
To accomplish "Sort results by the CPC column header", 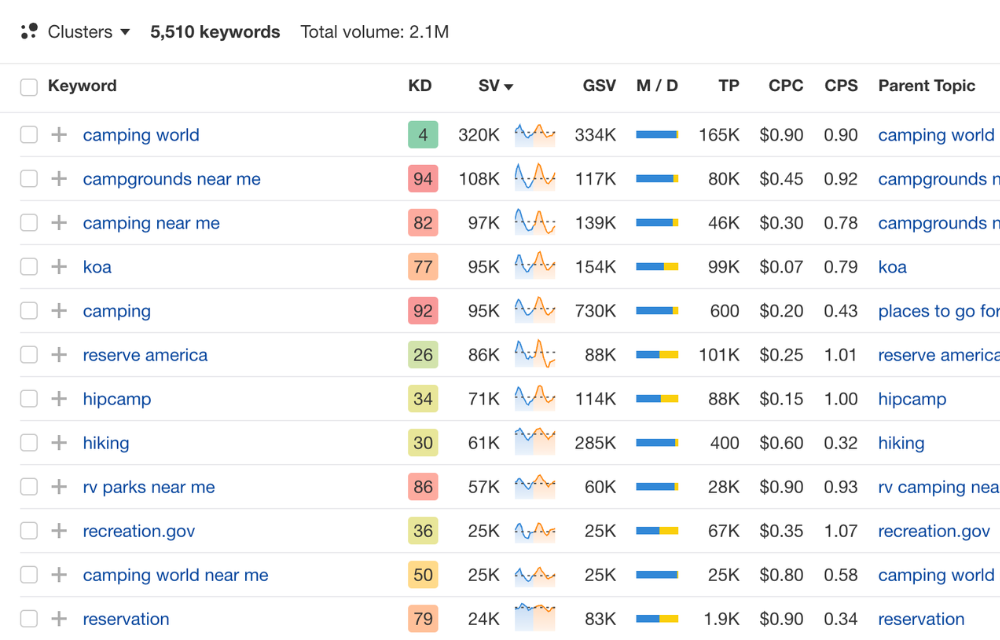I will 786,87.
